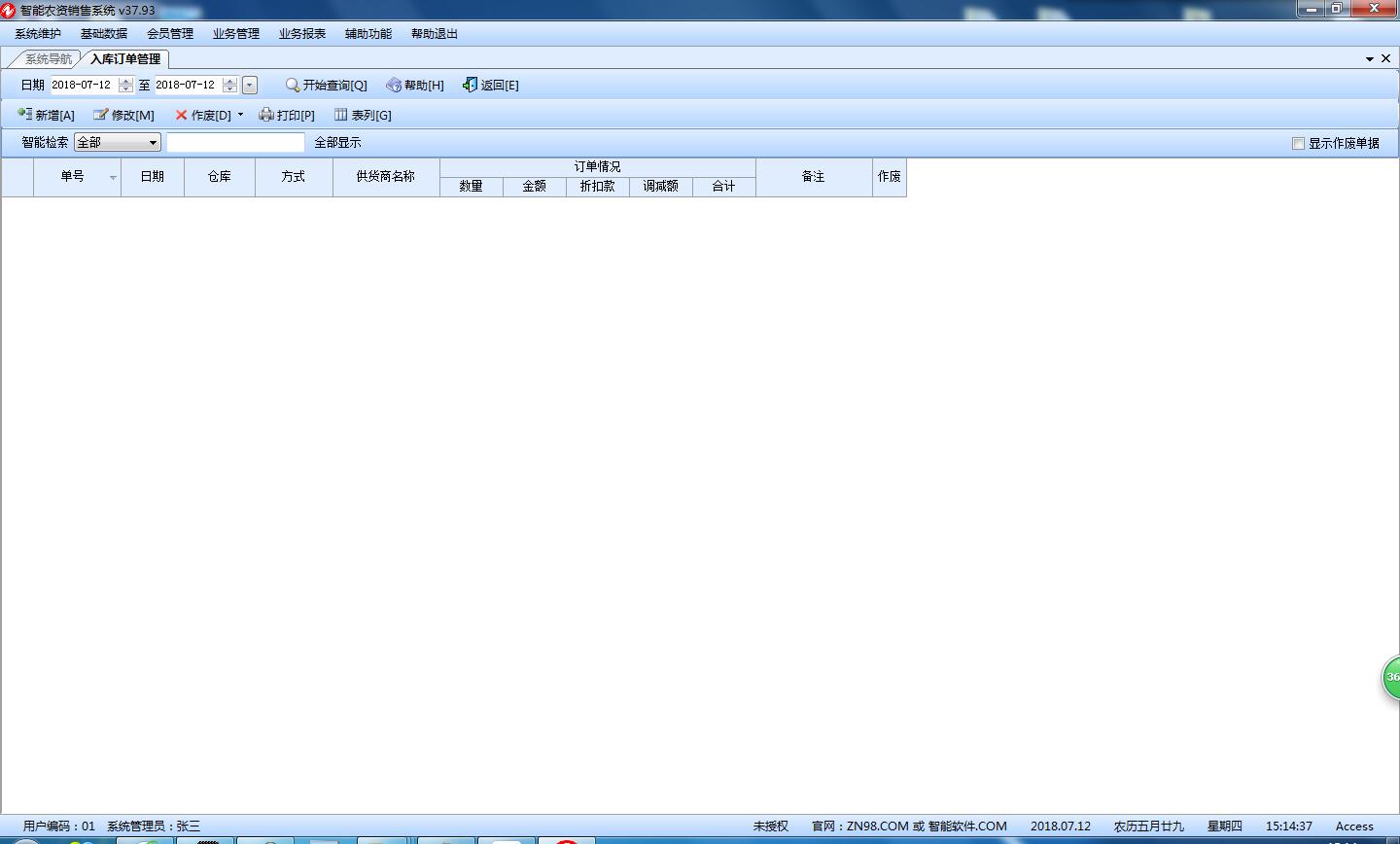Viewport: 1400px width, 844px height.
Task: Click the 作废 column header
Action: point(890,177)
